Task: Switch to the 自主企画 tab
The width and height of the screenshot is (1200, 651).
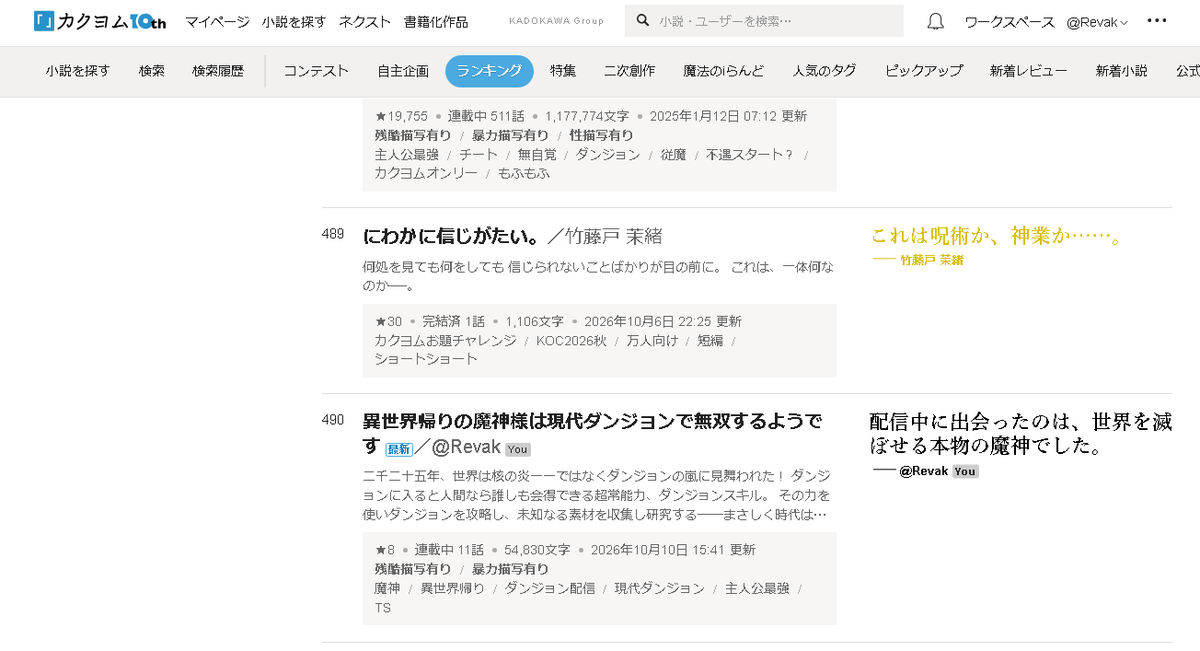Action: 403,71
